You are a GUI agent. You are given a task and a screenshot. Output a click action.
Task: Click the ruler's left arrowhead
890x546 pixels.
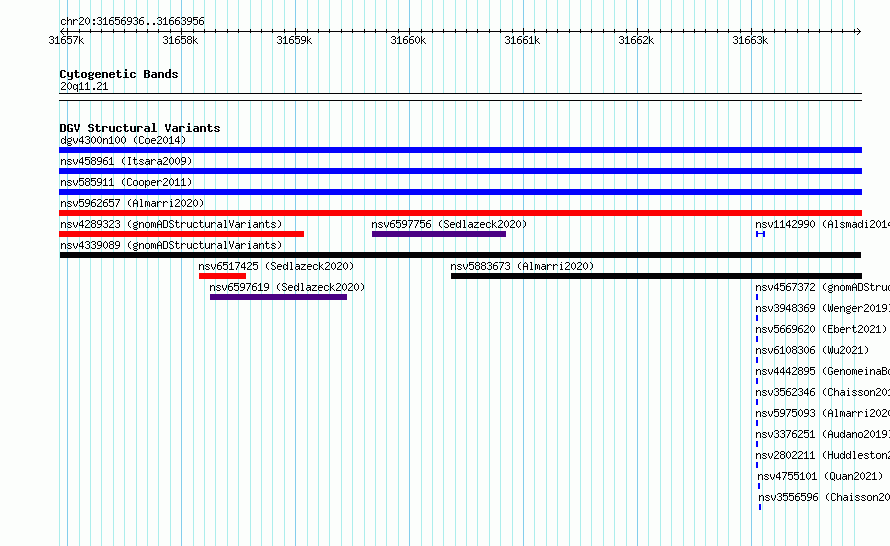coord(62,31)
